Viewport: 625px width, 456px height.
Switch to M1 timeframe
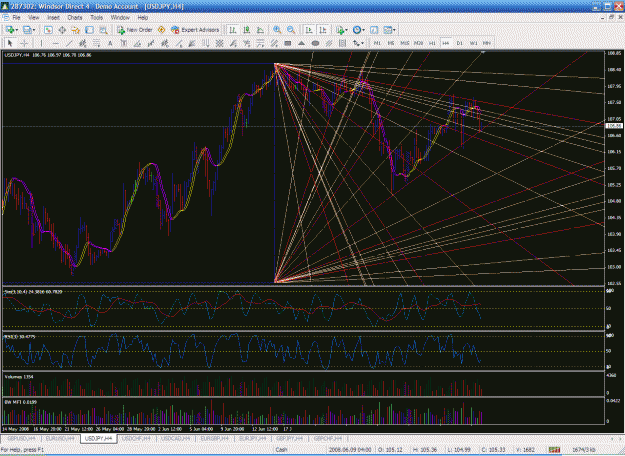point(377,43)
